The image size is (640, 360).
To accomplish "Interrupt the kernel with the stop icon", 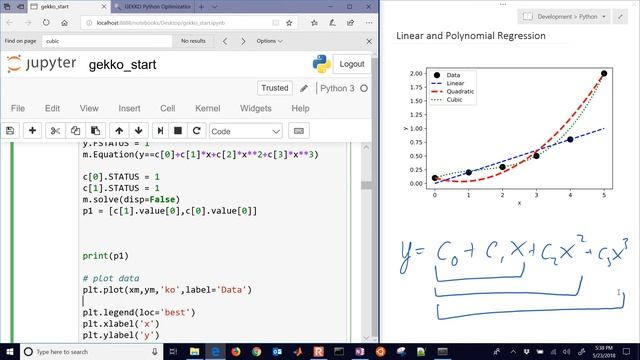I will click(178, 131).
